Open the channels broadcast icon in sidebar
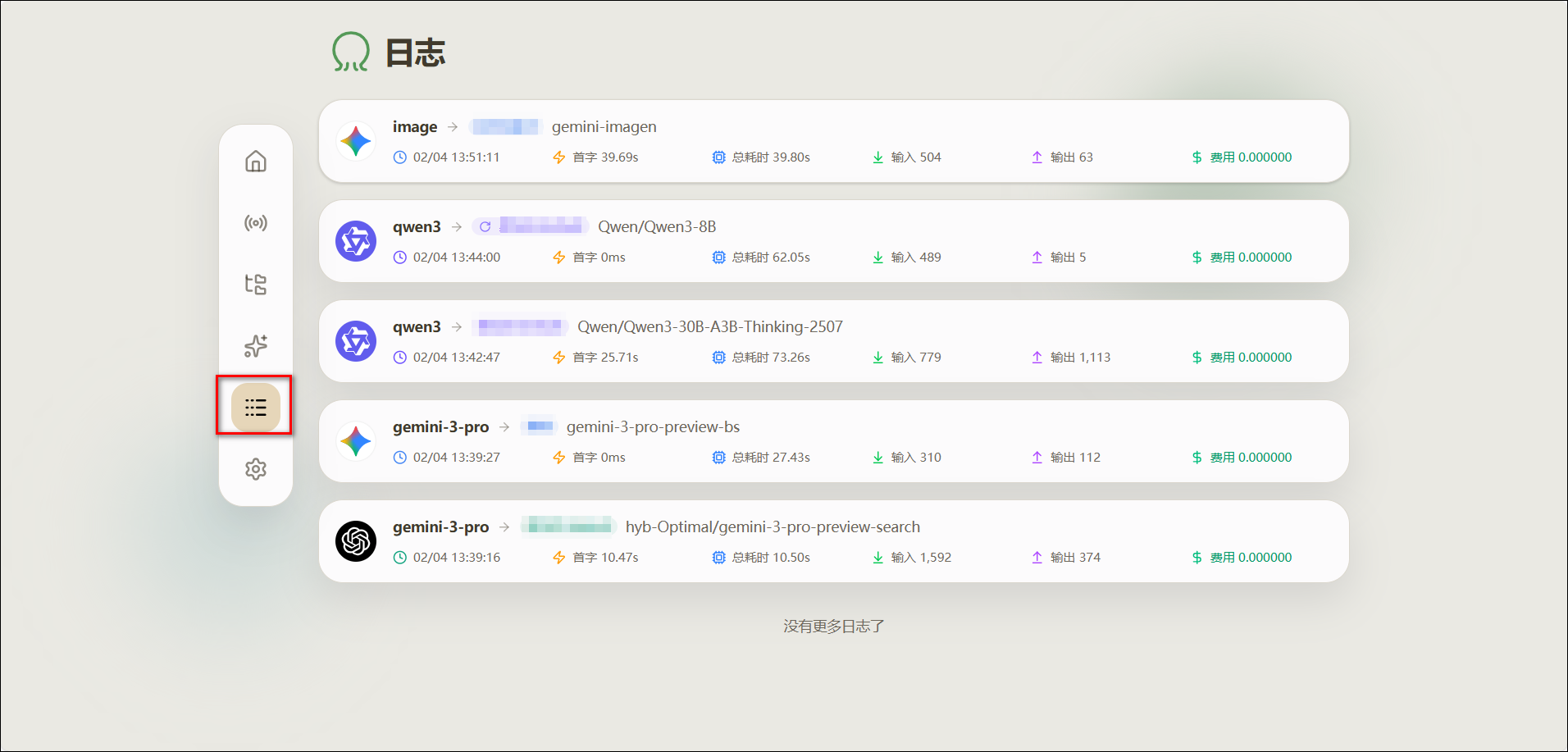The image size is (1568, 752). tap(256, 223)
